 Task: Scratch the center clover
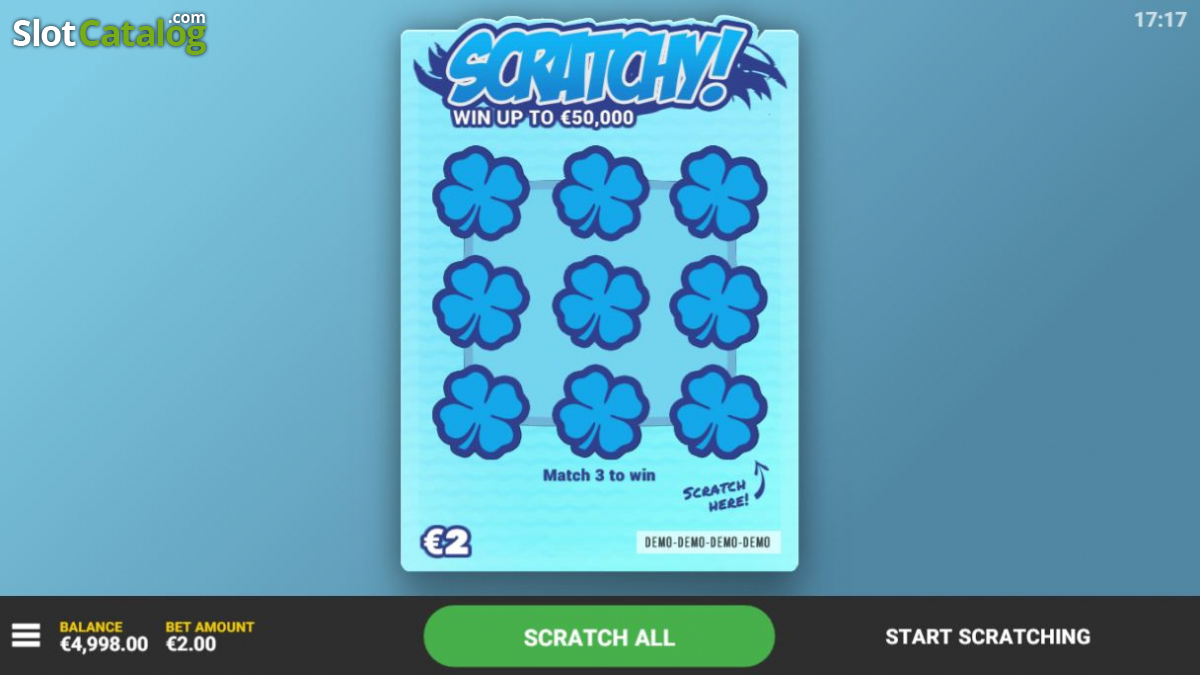tap(601, 302)
